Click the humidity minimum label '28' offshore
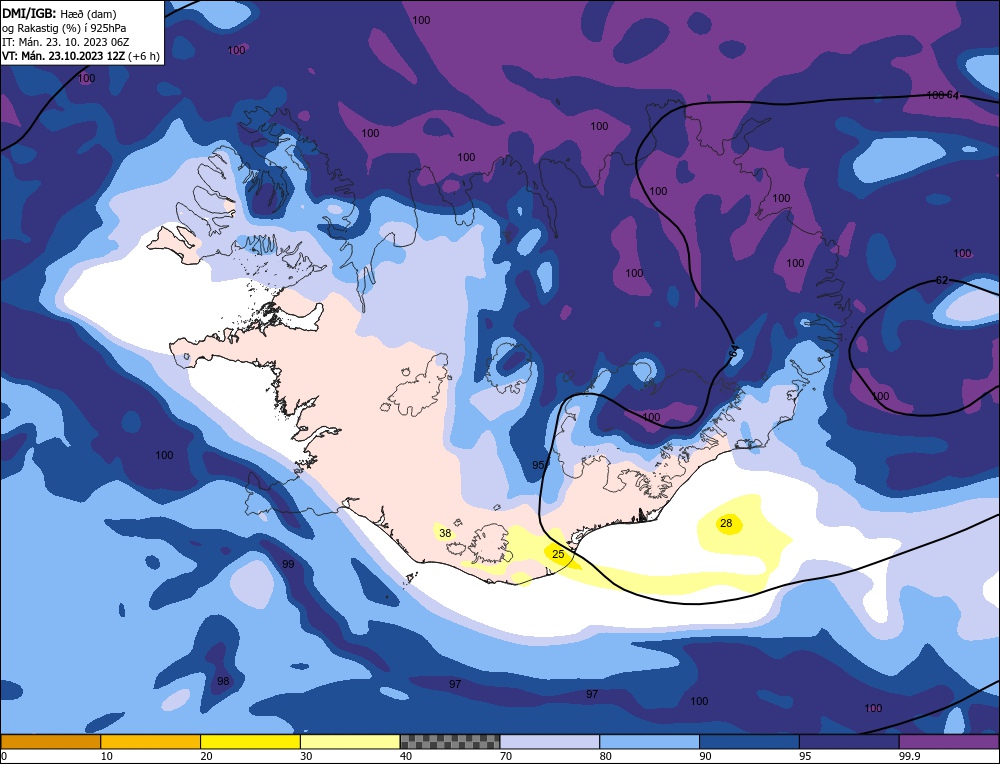 (726, 524)
